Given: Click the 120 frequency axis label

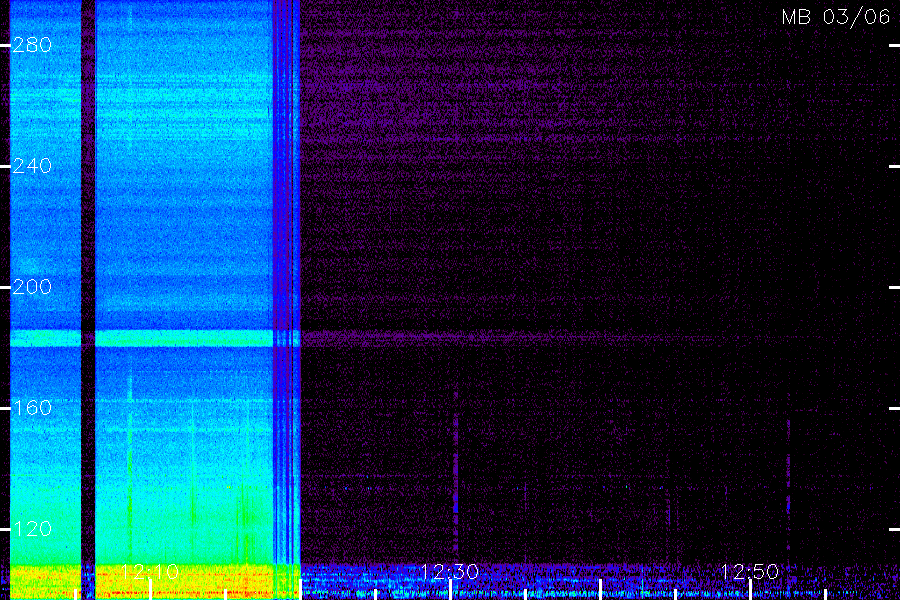Looking at the screenshot, I should [32, 529].
